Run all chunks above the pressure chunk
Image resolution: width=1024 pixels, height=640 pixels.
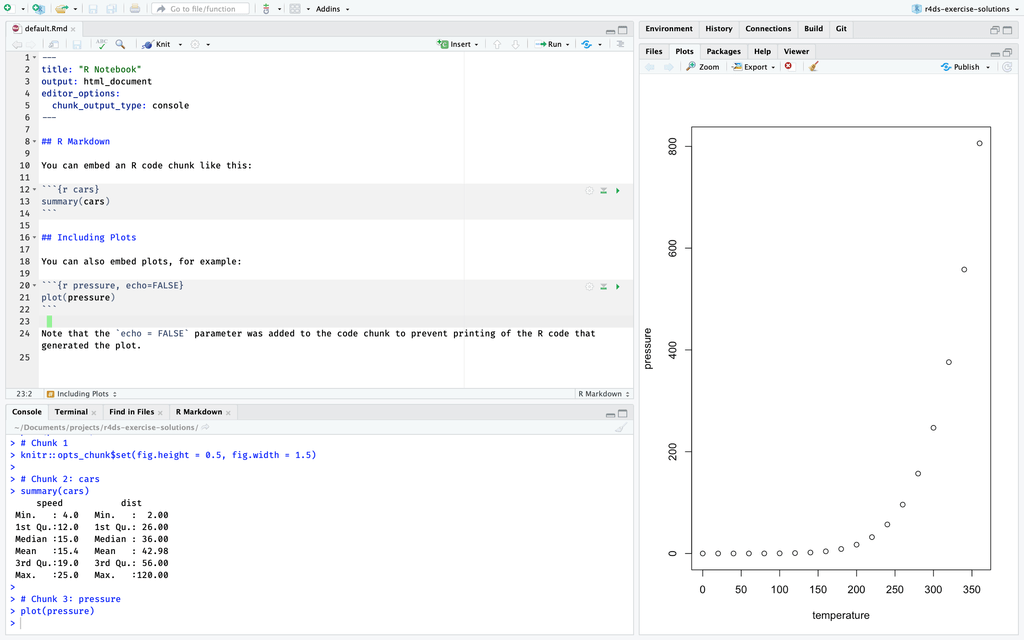[603, 287]
